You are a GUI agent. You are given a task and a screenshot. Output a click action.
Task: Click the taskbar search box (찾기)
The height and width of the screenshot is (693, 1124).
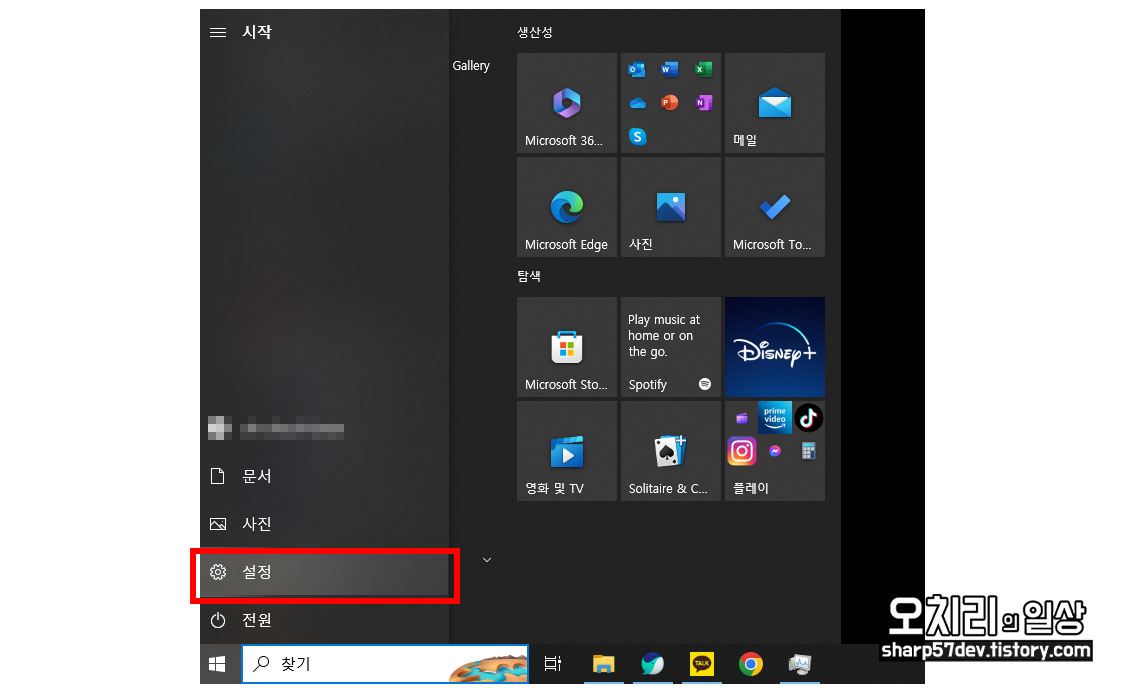tap(385, 664)
